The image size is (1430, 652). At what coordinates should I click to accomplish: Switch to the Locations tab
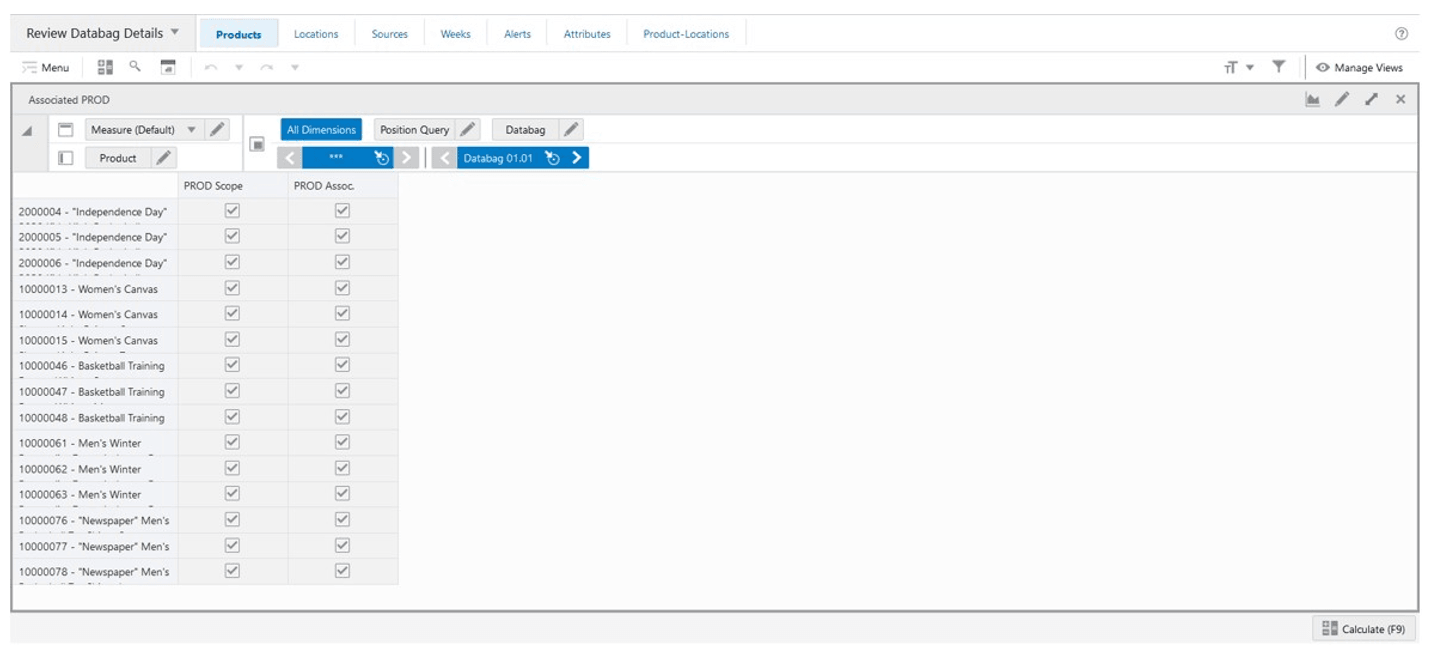(316, 33)
